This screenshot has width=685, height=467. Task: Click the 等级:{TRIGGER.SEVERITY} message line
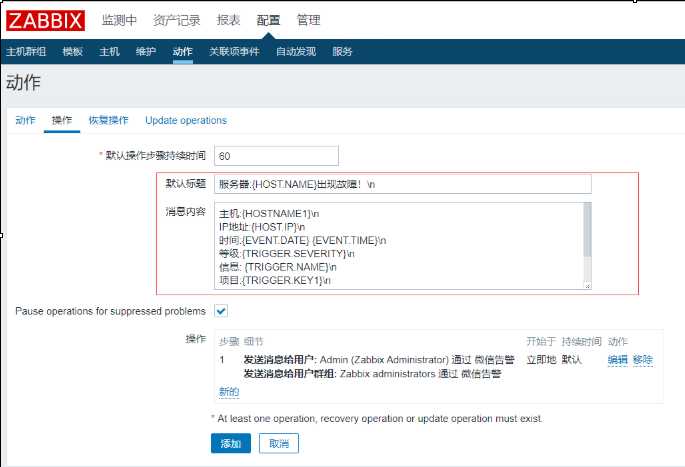pos(287,254)
